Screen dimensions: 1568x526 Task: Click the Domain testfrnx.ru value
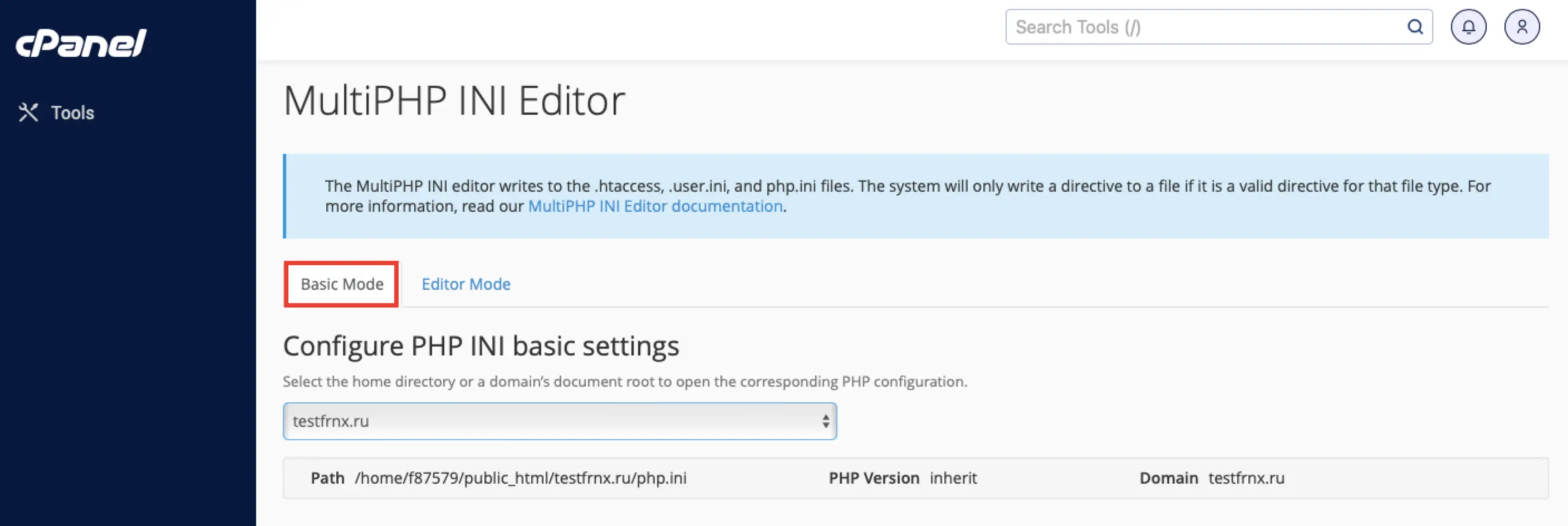[x=1246, y=479]
